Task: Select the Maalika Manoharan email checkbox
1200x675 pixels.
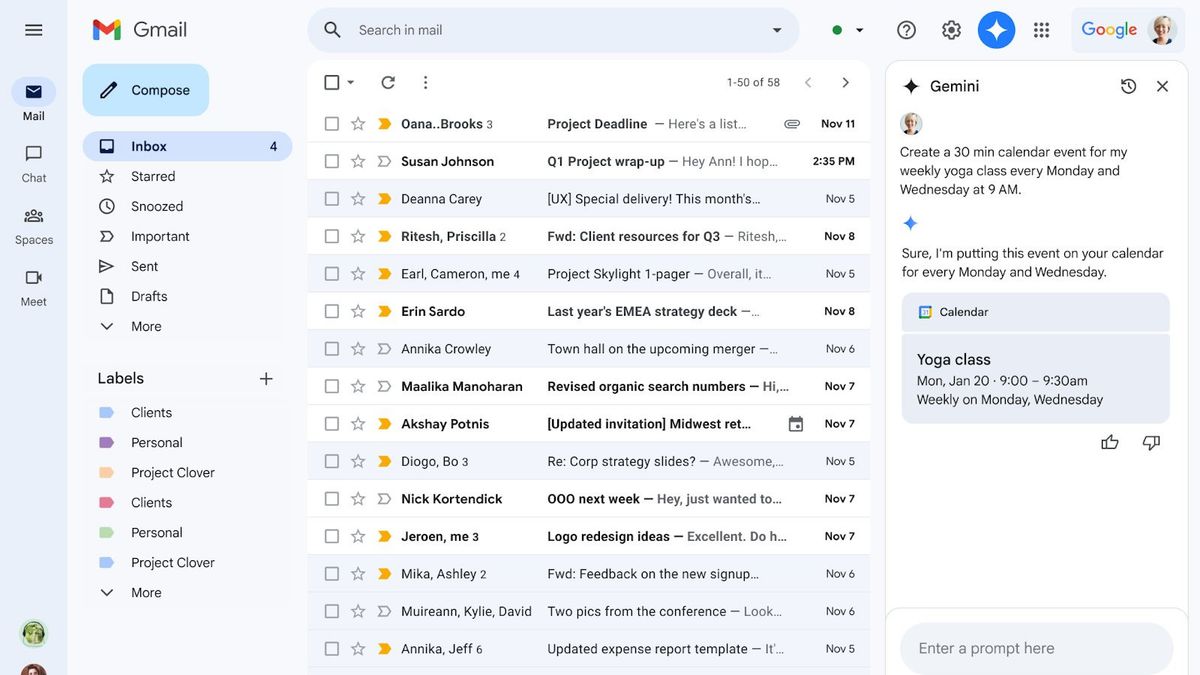Action: [332, 386]
